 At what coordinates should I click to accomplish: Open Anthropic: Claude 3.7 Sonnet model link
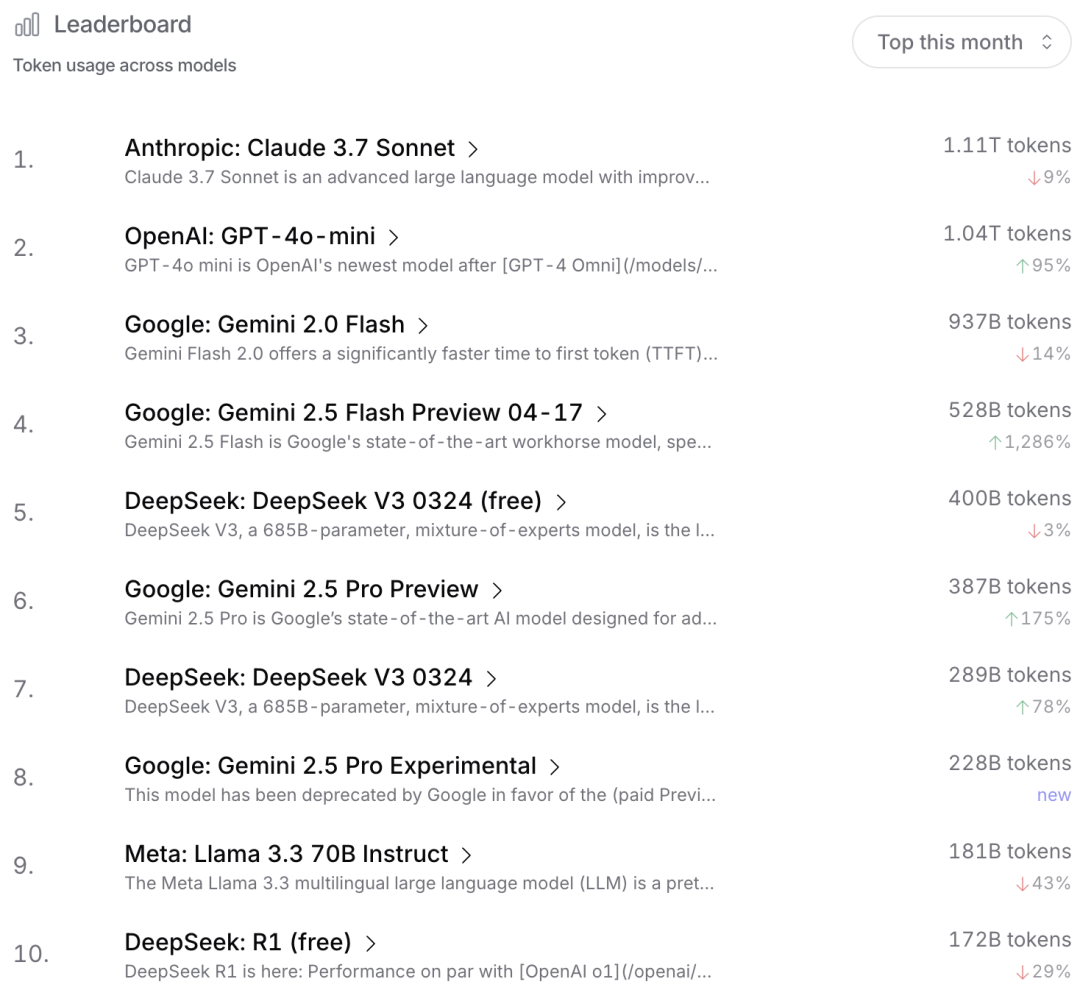(x=289, y=147)
